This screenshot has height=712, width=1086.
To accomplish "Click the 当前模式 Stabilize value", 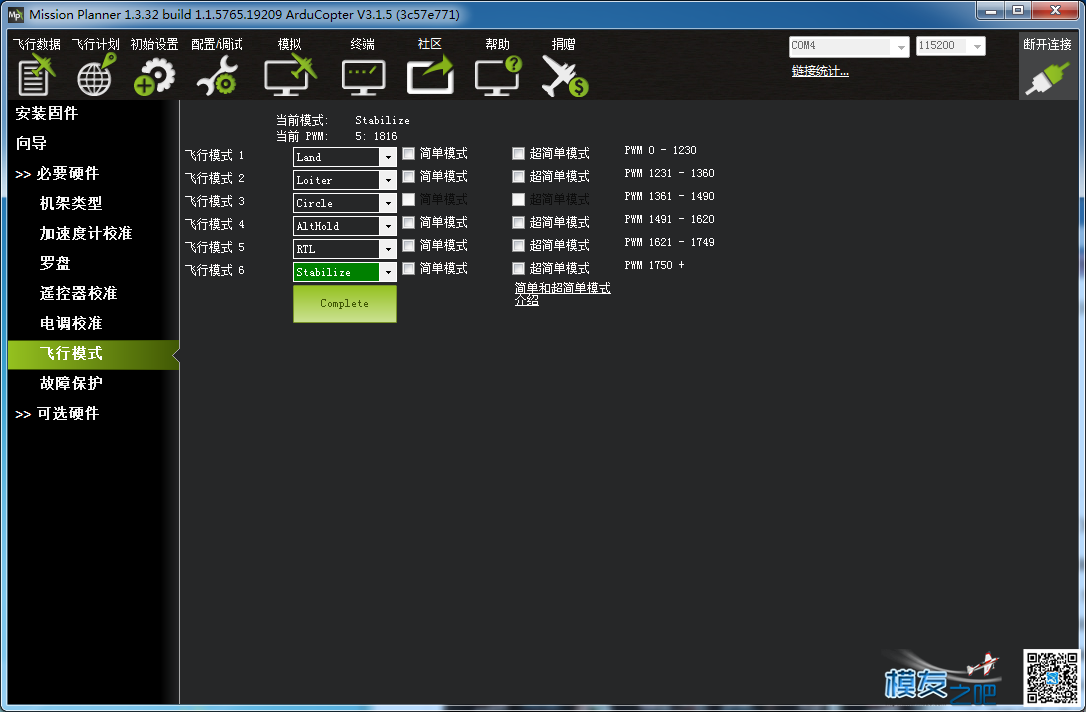I will pos(382,121).
